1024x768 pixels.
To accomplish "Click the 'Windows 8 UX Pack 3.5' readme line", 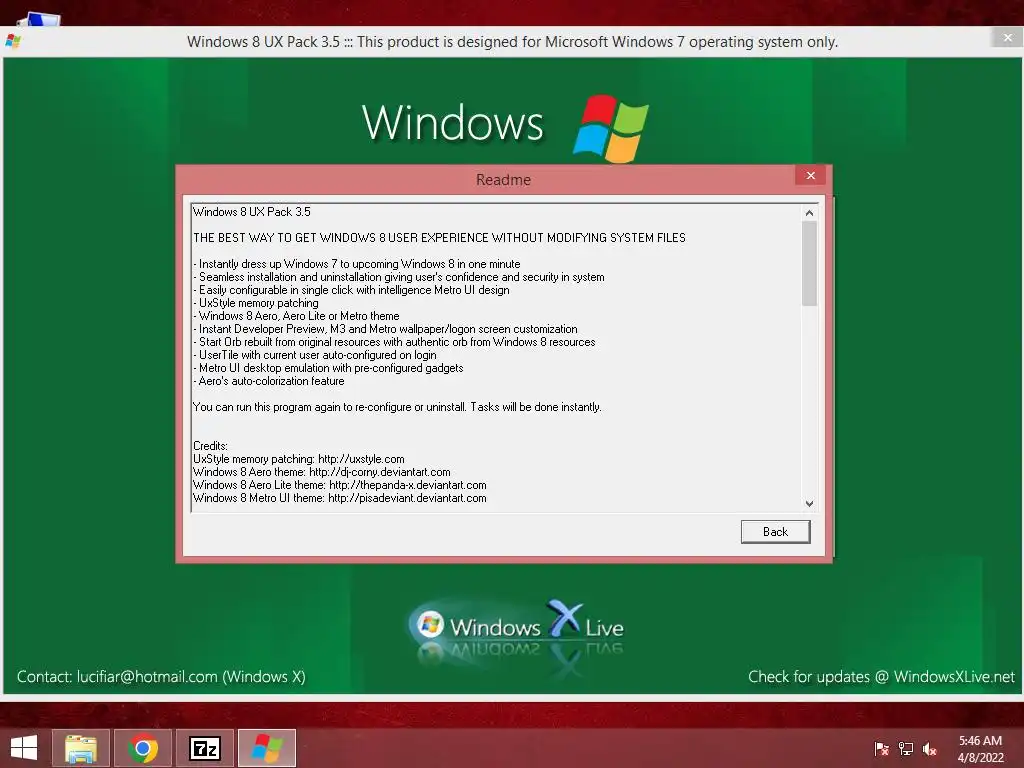I will (x=252, y=212).
